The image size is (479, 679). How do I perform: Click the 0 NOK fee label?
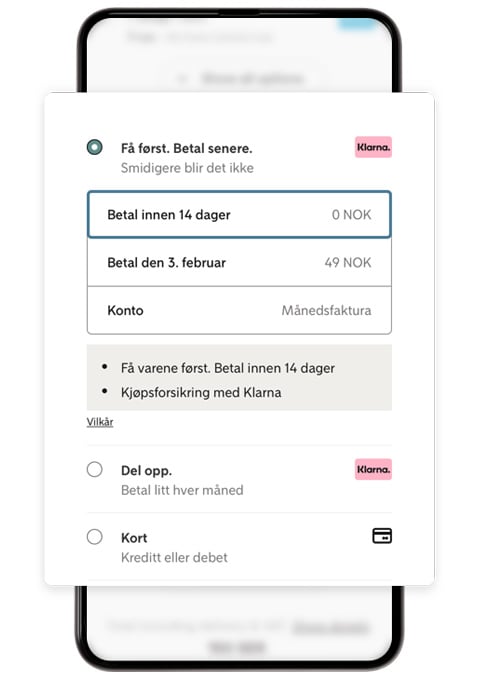[351, 215]
